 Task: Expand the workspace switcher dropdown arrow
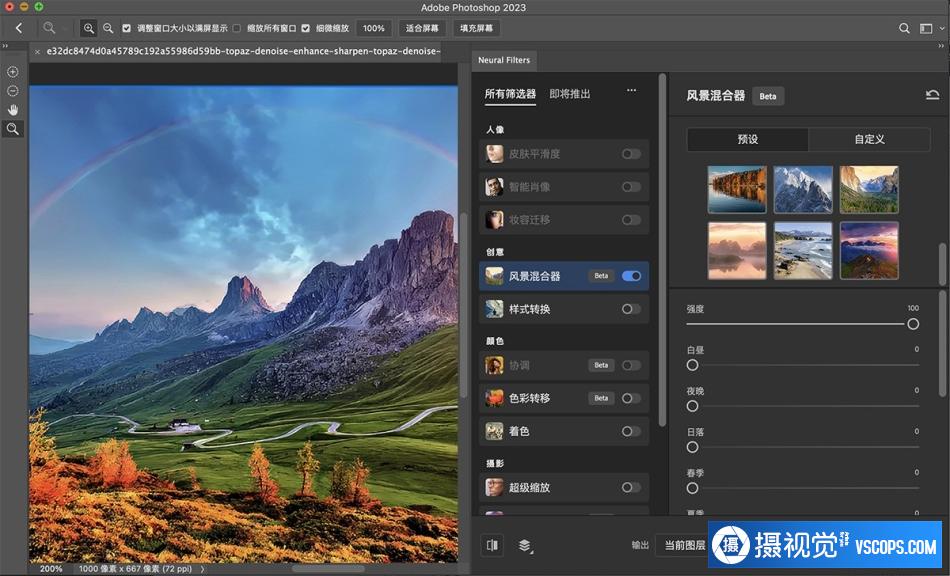(942, 28)
